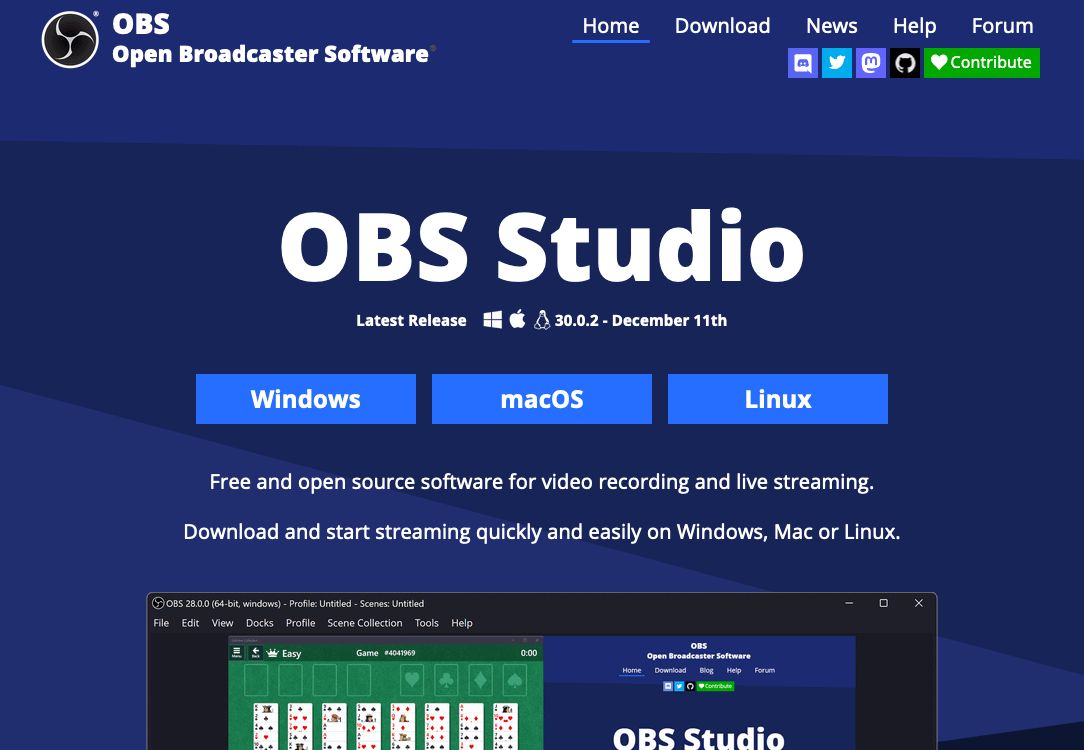
Task: Go to the Home tab in the top navigation
Action: pos(610,26)
